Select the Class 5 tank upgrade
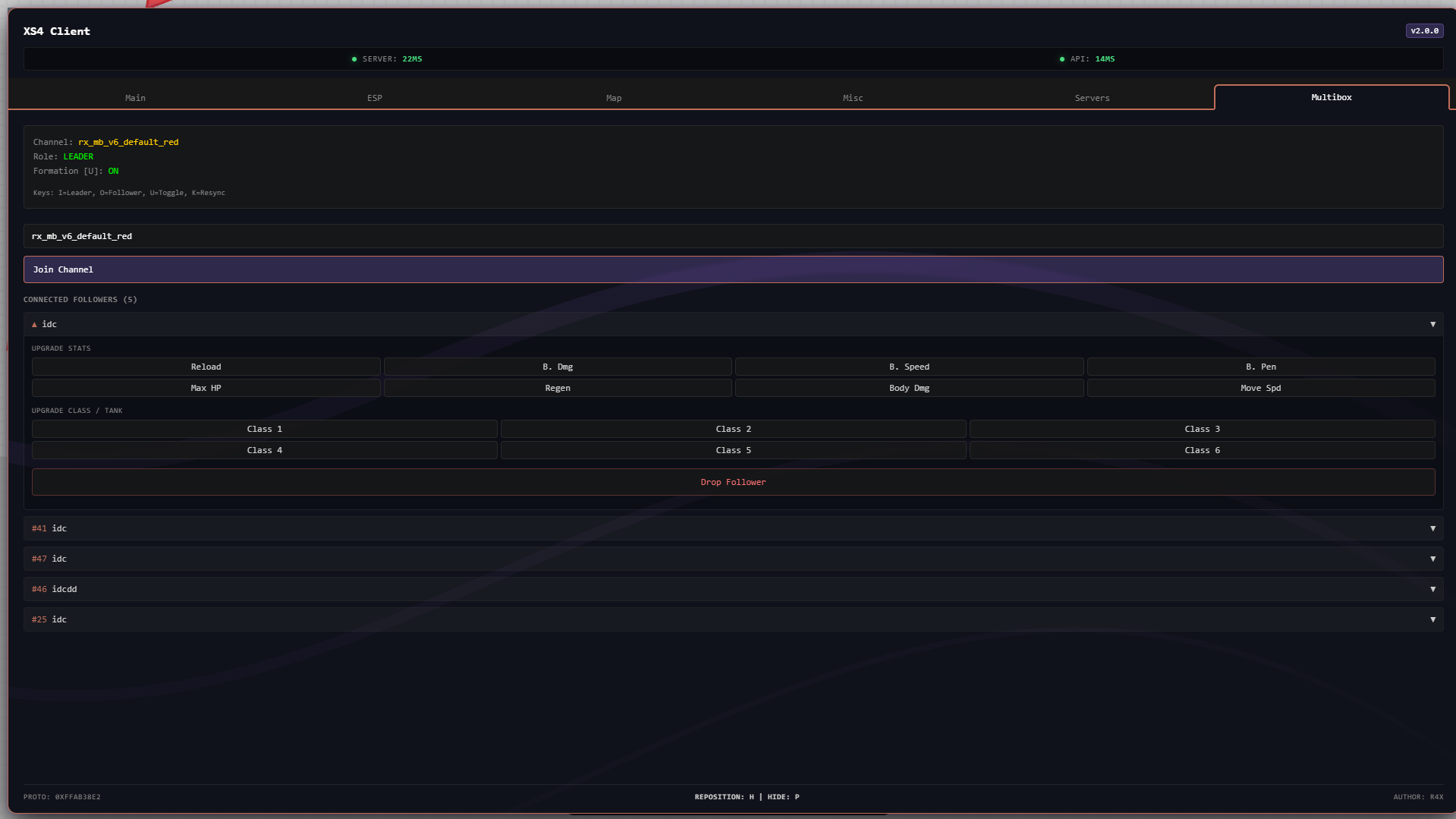Viewport: 1456px width, 819px height. click(733, 449)
